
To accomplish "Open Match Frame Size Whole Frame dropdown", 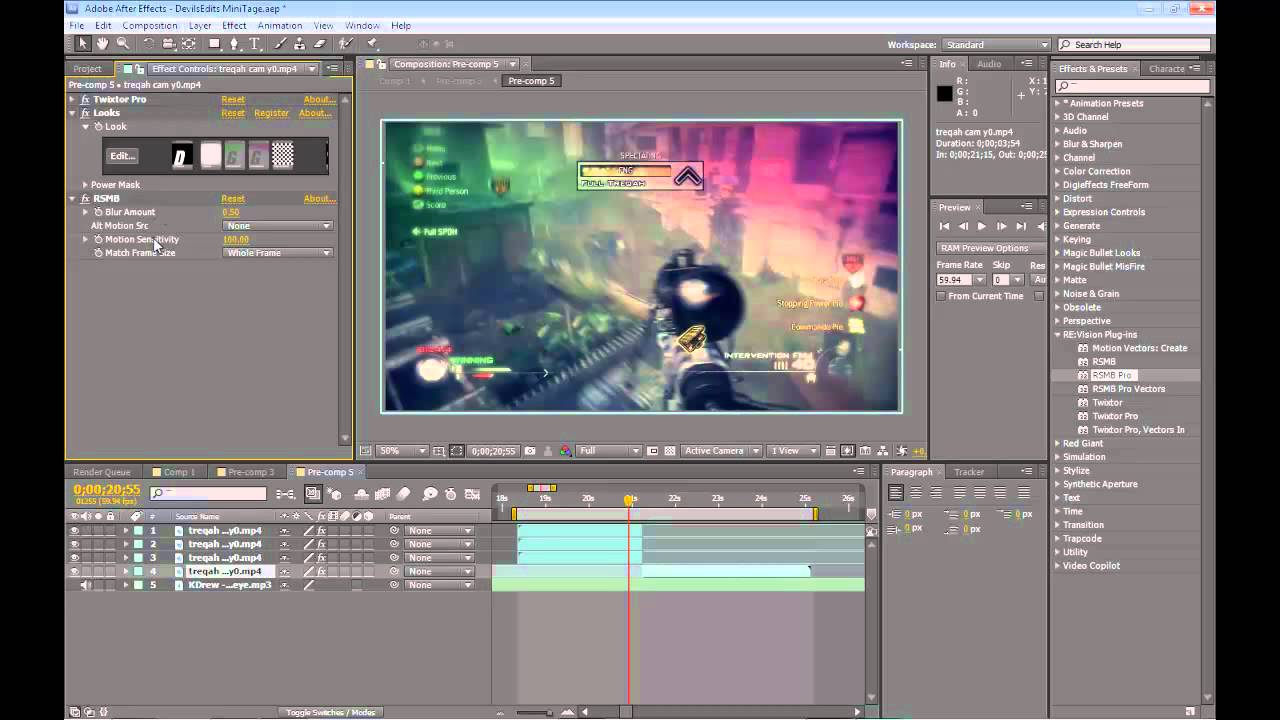I will tap(277, 253).
